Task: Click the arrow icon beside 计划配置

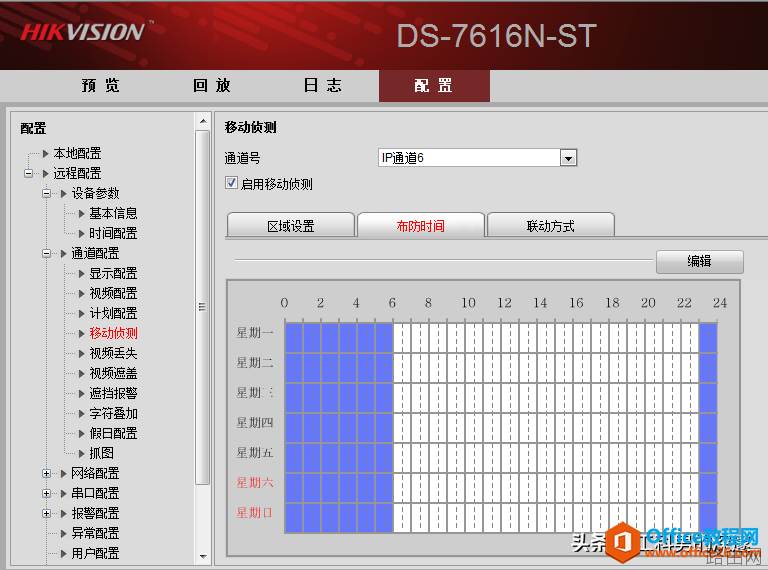Action: 82,313
